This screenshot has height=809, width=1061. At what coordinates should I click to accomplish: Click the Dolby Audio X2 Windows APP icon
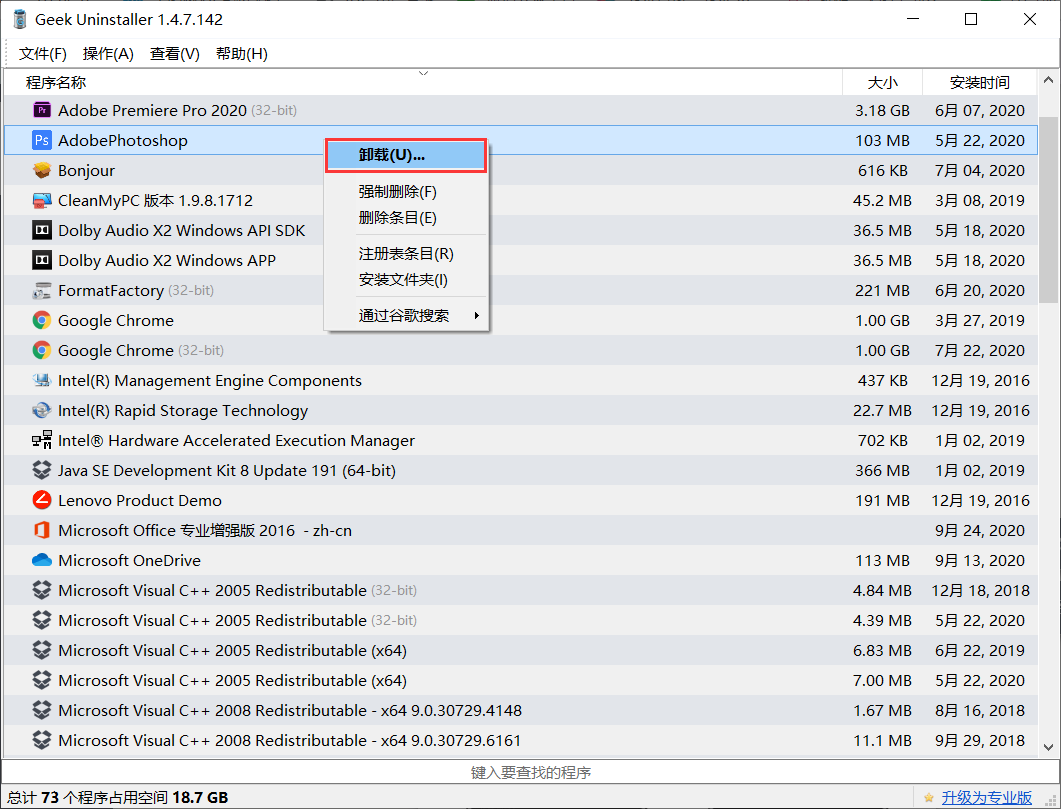tap(42, 260)
